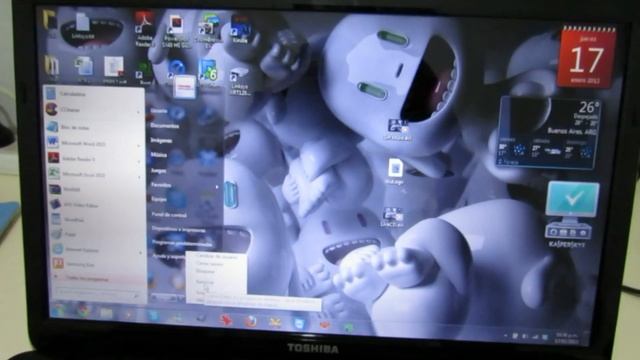640x360 pixels.
Task: Launch CCleaner from the Start menu
Action: [93, 110]
